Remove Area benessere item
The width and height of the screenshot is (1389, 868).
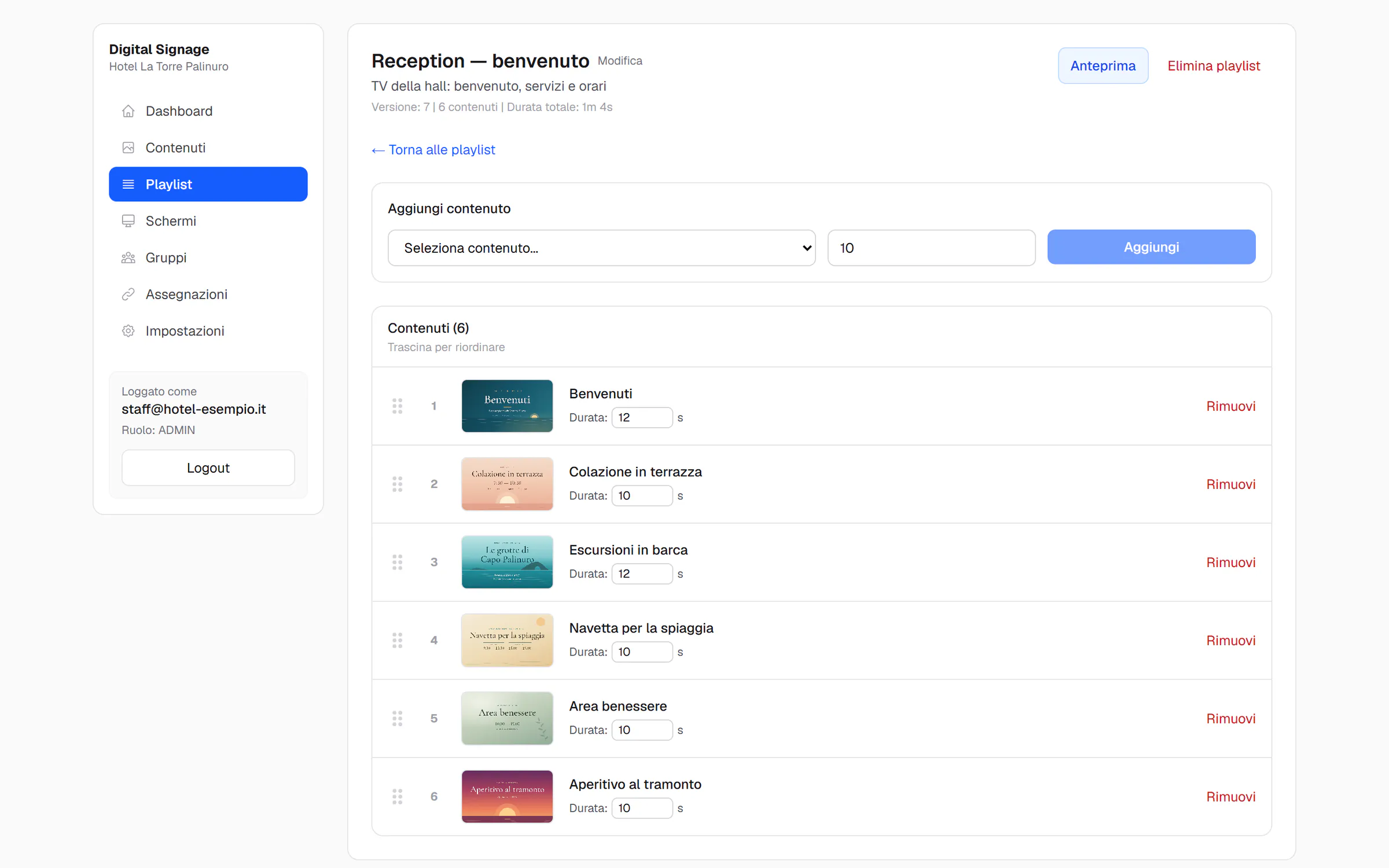1230,718
